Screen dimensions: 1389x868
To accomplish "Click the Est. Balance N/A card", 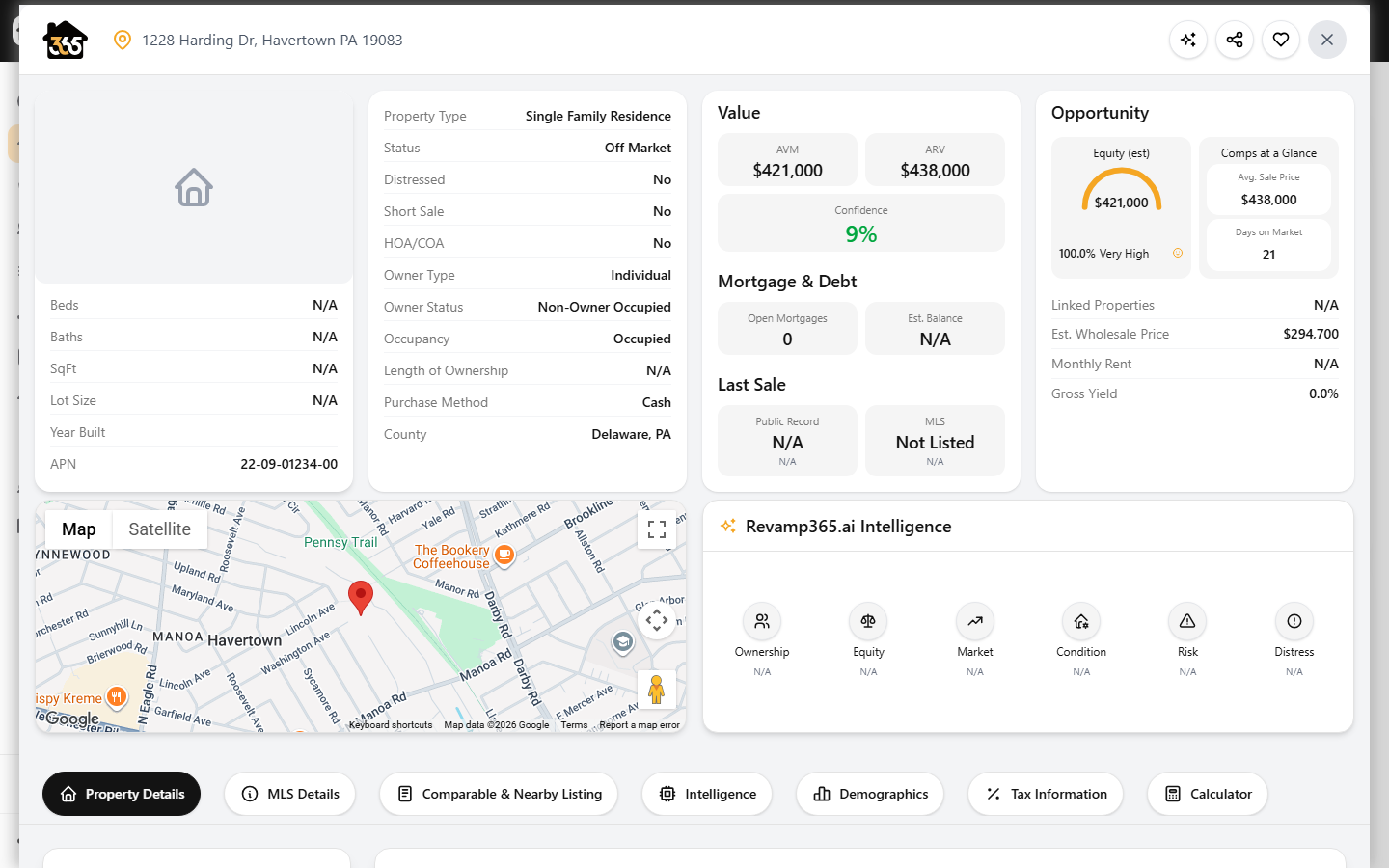I will [x=935, y=329].
